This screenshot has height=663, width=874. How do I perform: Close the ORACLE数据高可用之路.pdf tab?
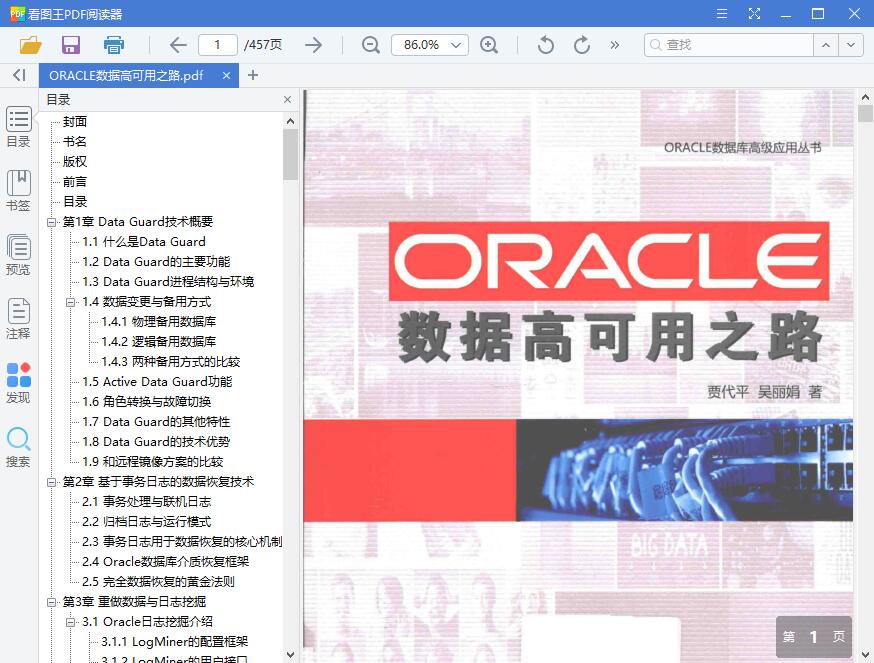point(226,75)
